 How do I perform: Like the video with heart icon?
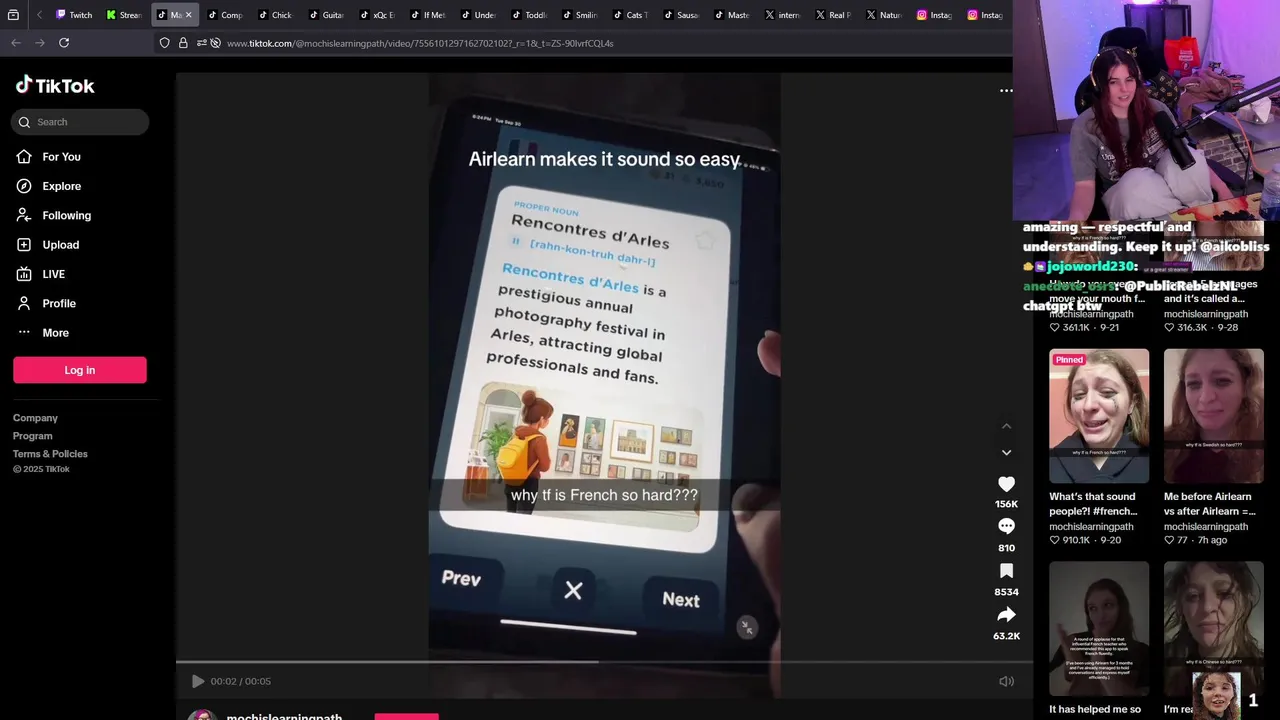tap(1006, 484)
